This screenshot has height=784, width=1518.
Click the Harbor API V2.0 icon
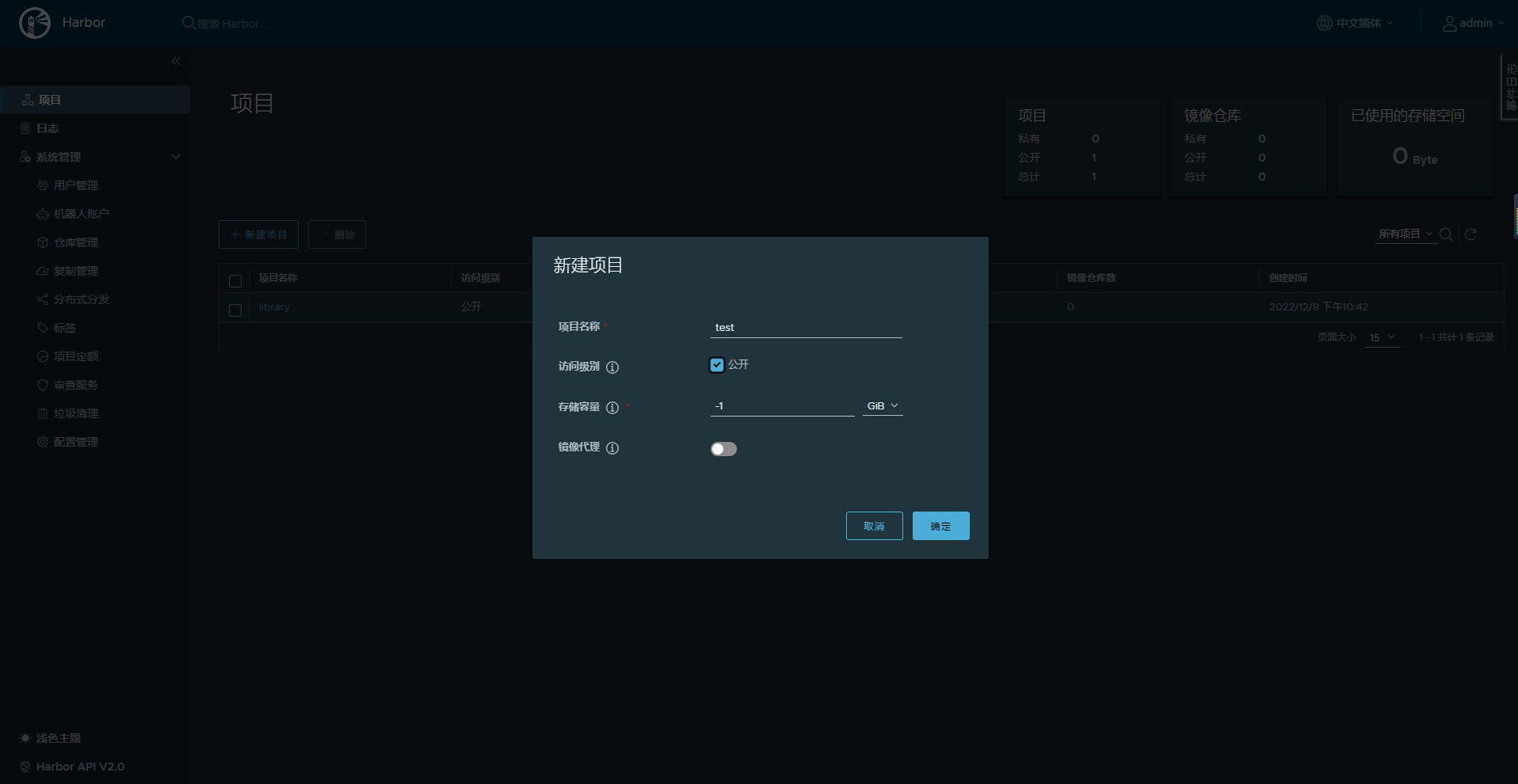tap(25, 767)
